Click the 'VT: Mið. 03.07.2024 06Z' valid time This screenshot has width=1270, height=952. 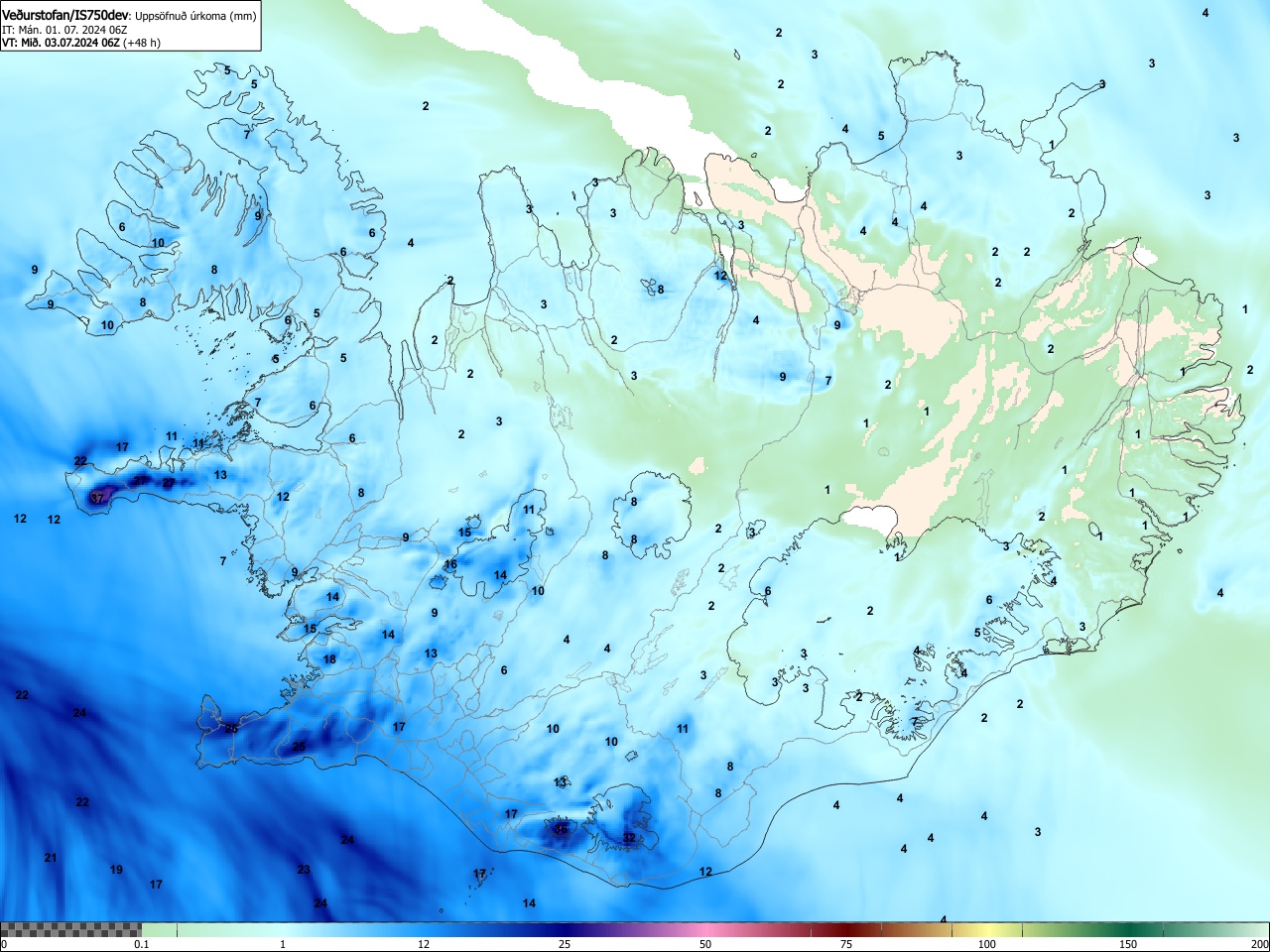click(x=62, y=43)
